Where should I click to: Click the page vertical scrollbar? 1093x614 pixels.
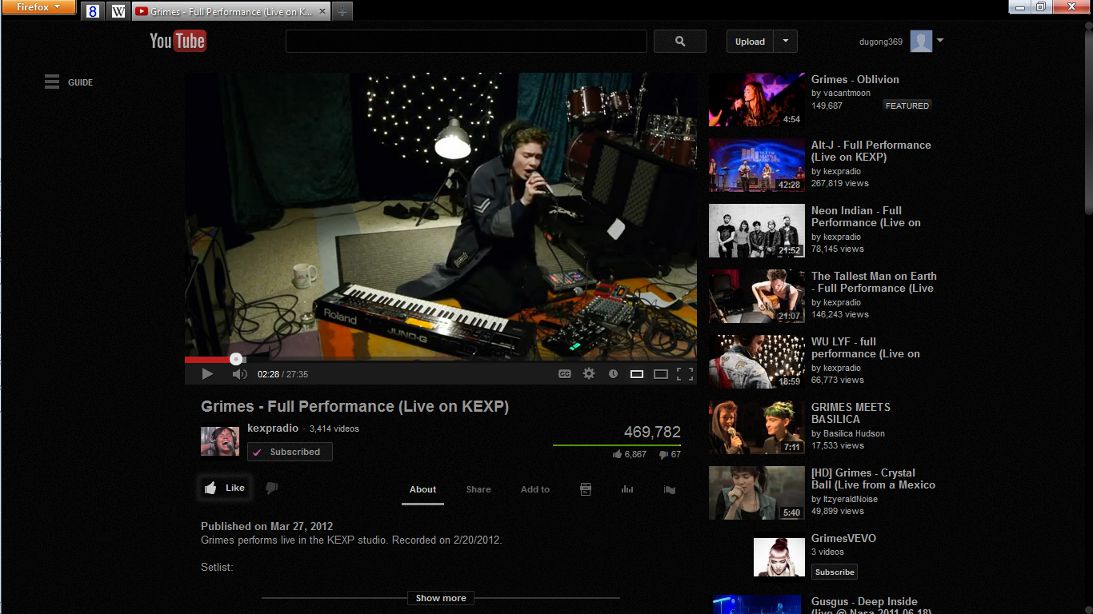1088,122
